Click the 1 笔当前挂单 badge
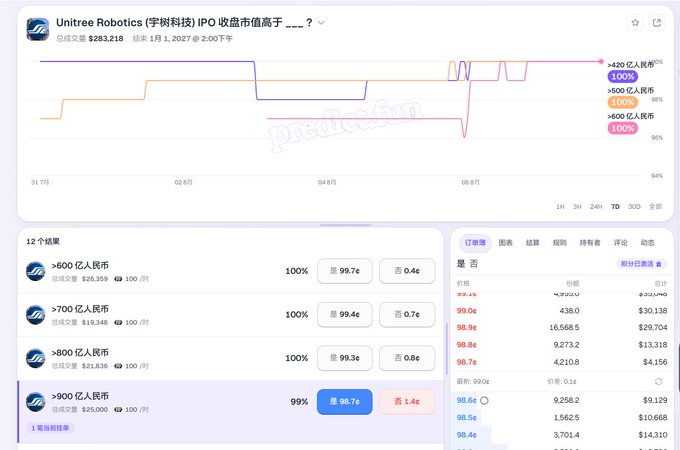This screenshot has width=680, height=450. pos(50,428)
